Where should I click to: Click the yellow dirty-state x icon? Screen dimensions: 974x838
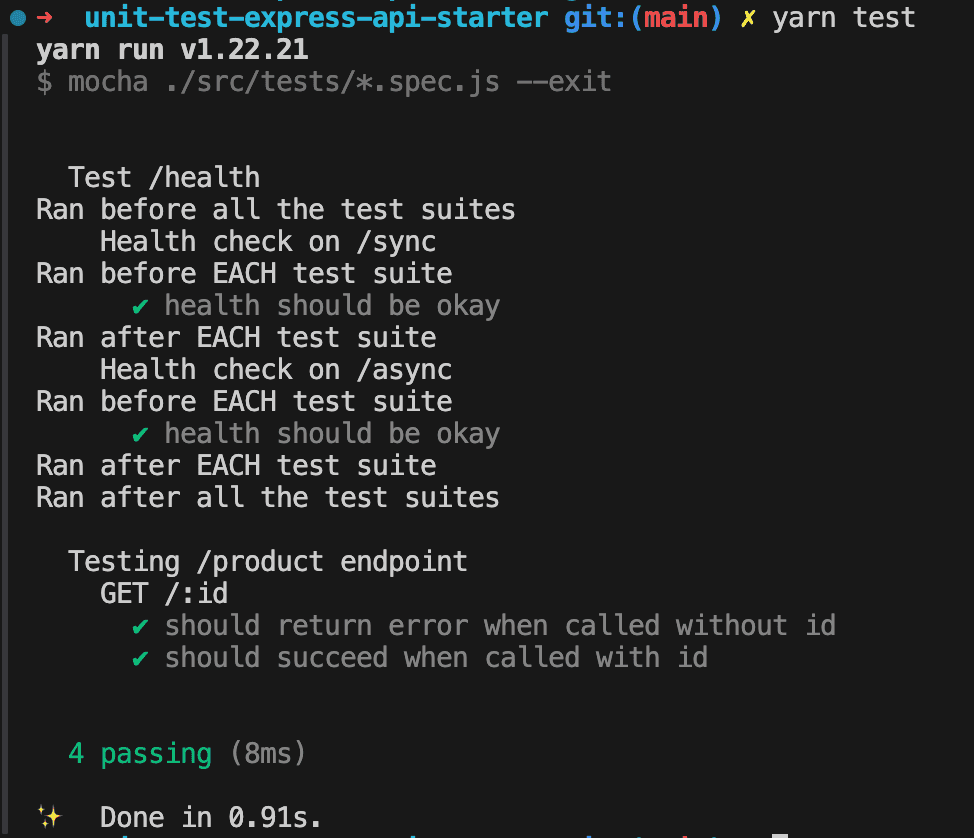click(748, 19)
